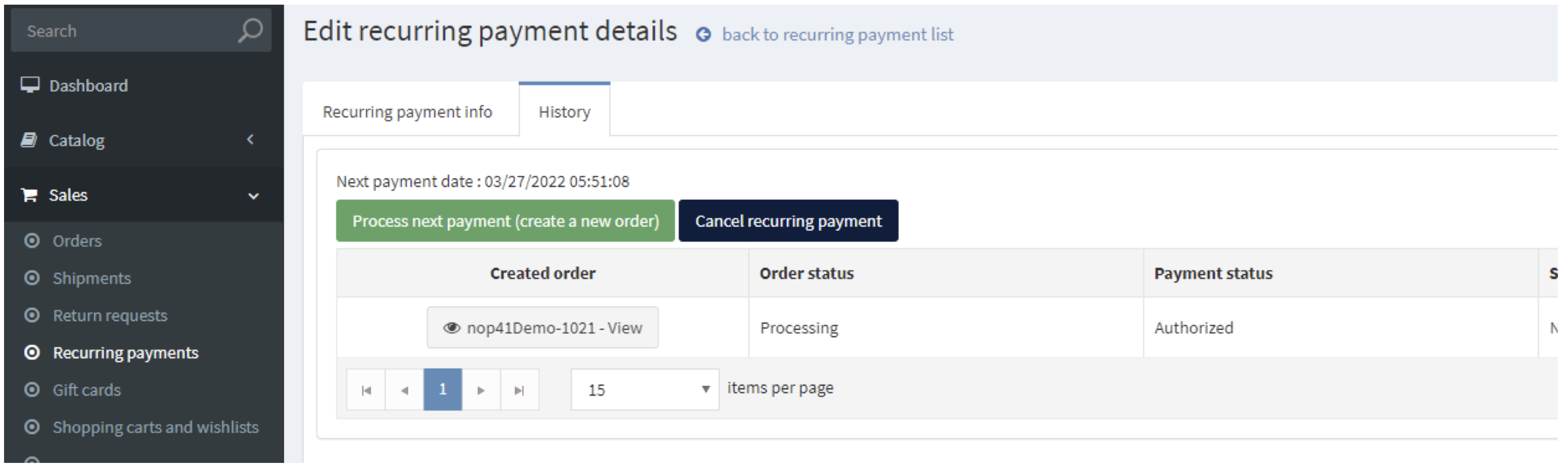This screenshot has height=471, width=1568.
Task: Expand the Catalog menu chevron
Action: 250,139
